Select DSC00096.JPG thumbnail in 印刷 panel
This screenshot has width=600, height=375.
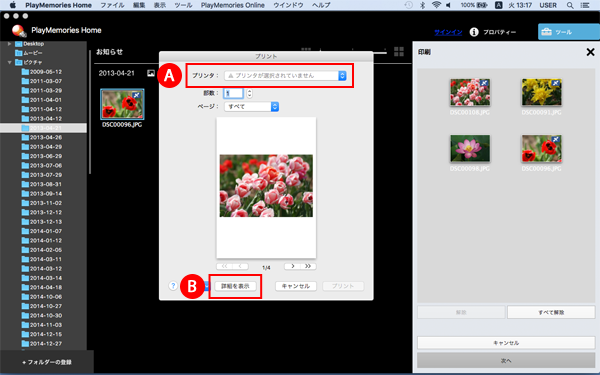[541, 148]
